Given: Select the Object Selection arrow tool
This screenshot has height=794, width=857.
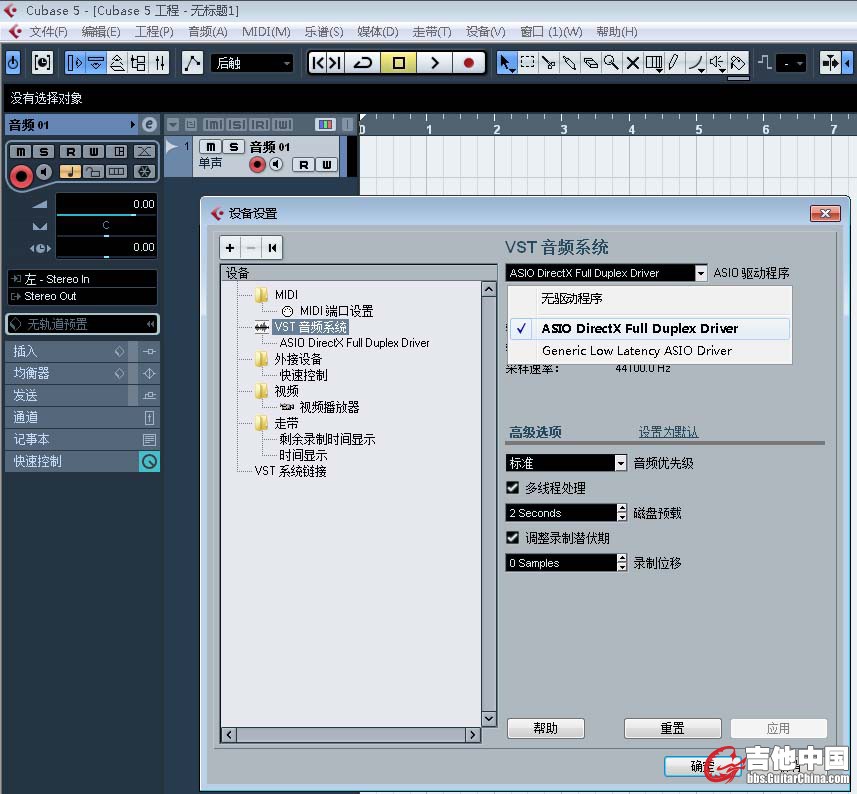Looking at the screenshot, I should click(506, 63).
